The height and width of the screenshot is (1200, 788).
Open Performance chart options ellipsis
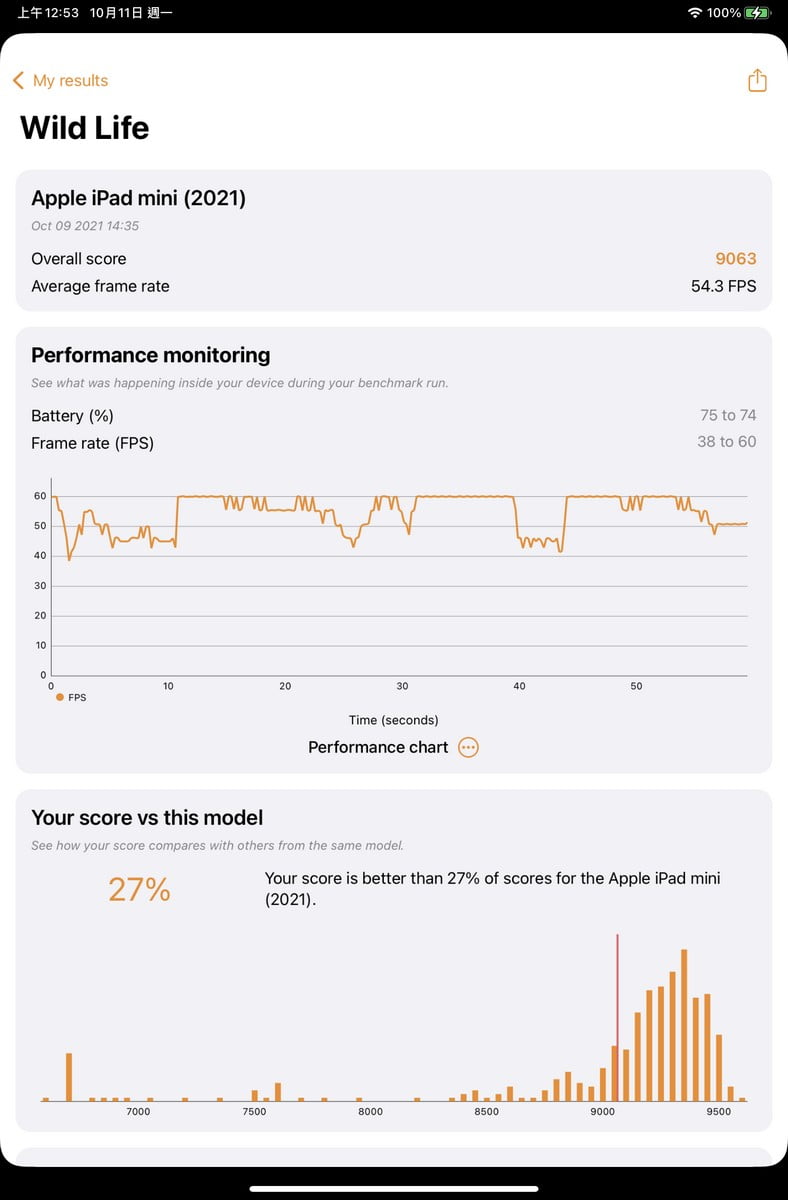[468, 748]
